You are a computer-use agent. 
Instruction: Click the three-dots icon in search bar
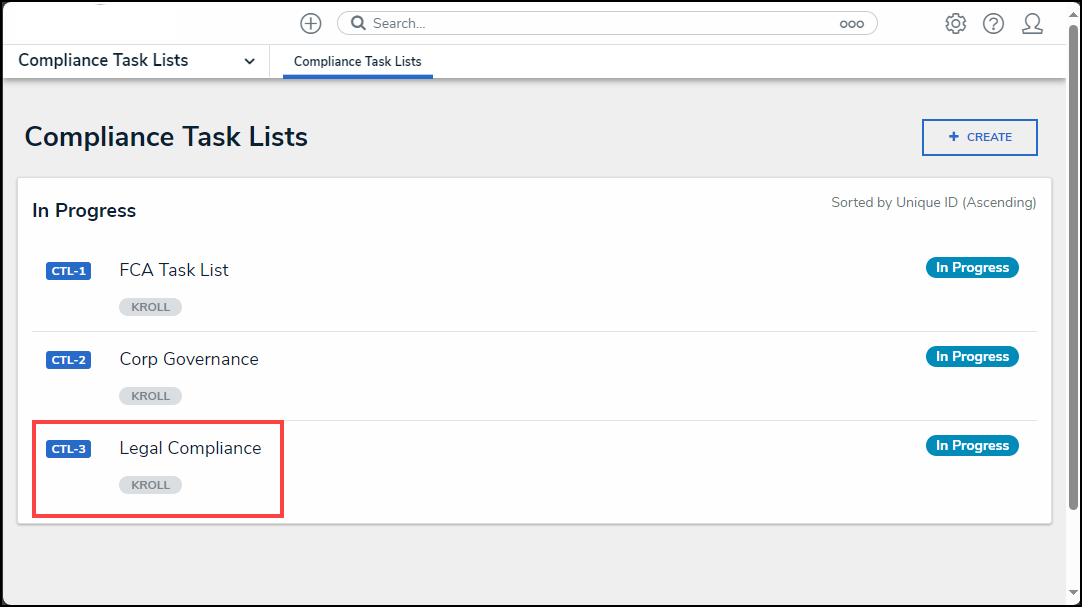coord(851,24)
